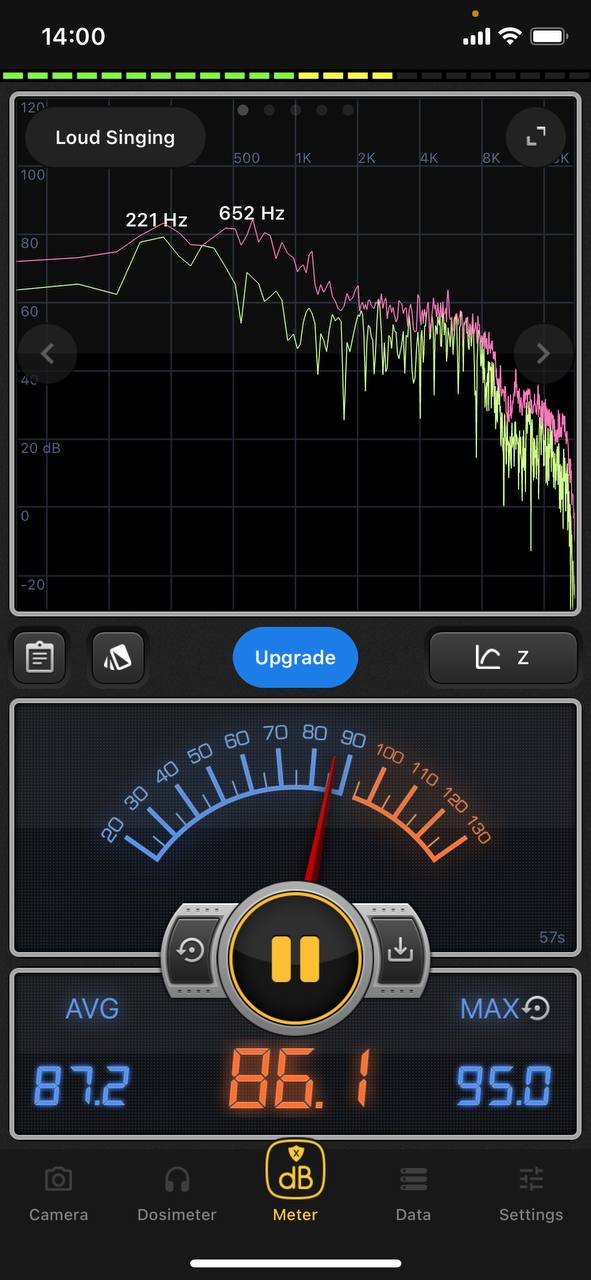Open the Z frequency weighting selector
The image size is (591, 1280).
[503, 657]
